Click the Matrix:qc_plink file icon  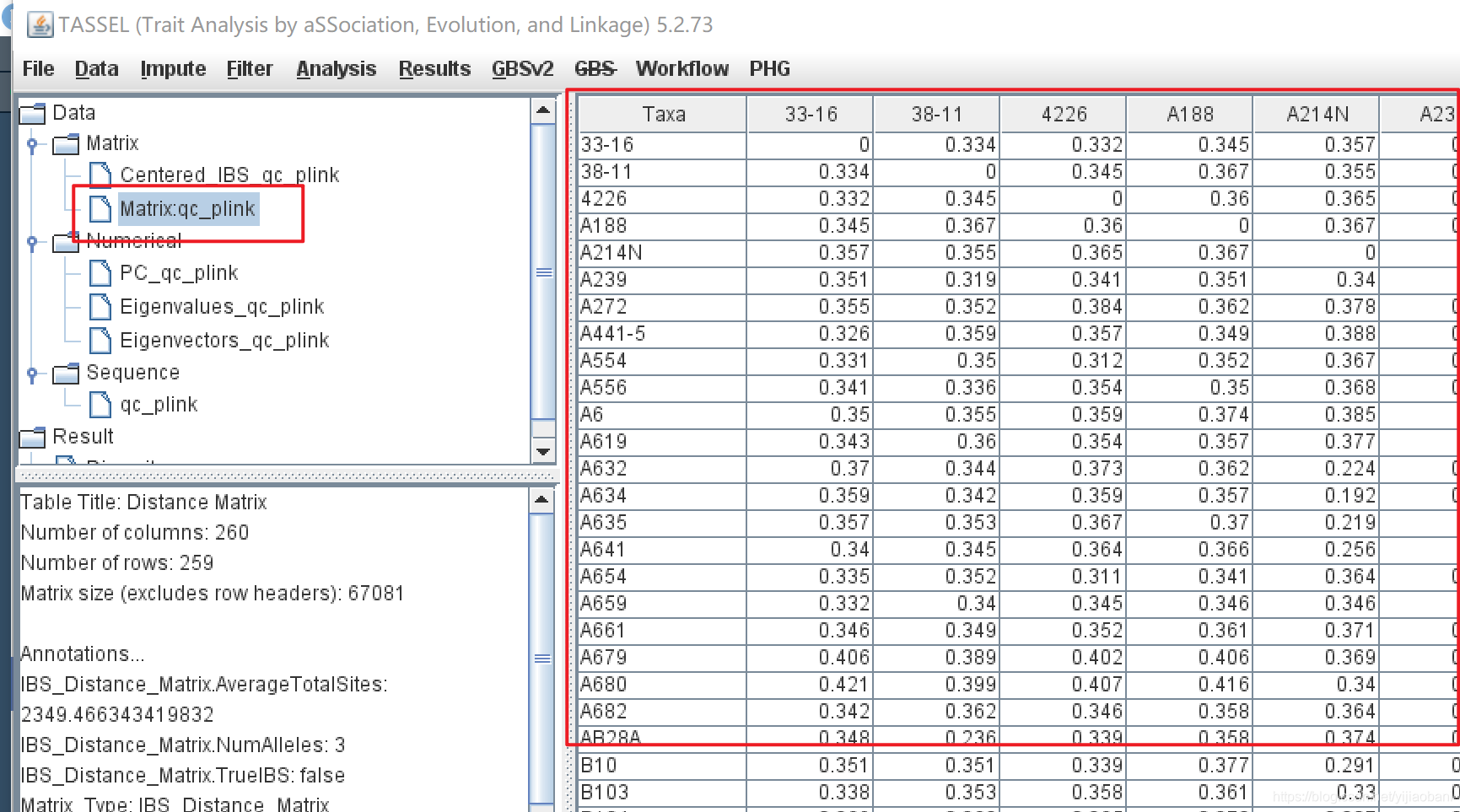coord(100,209)
